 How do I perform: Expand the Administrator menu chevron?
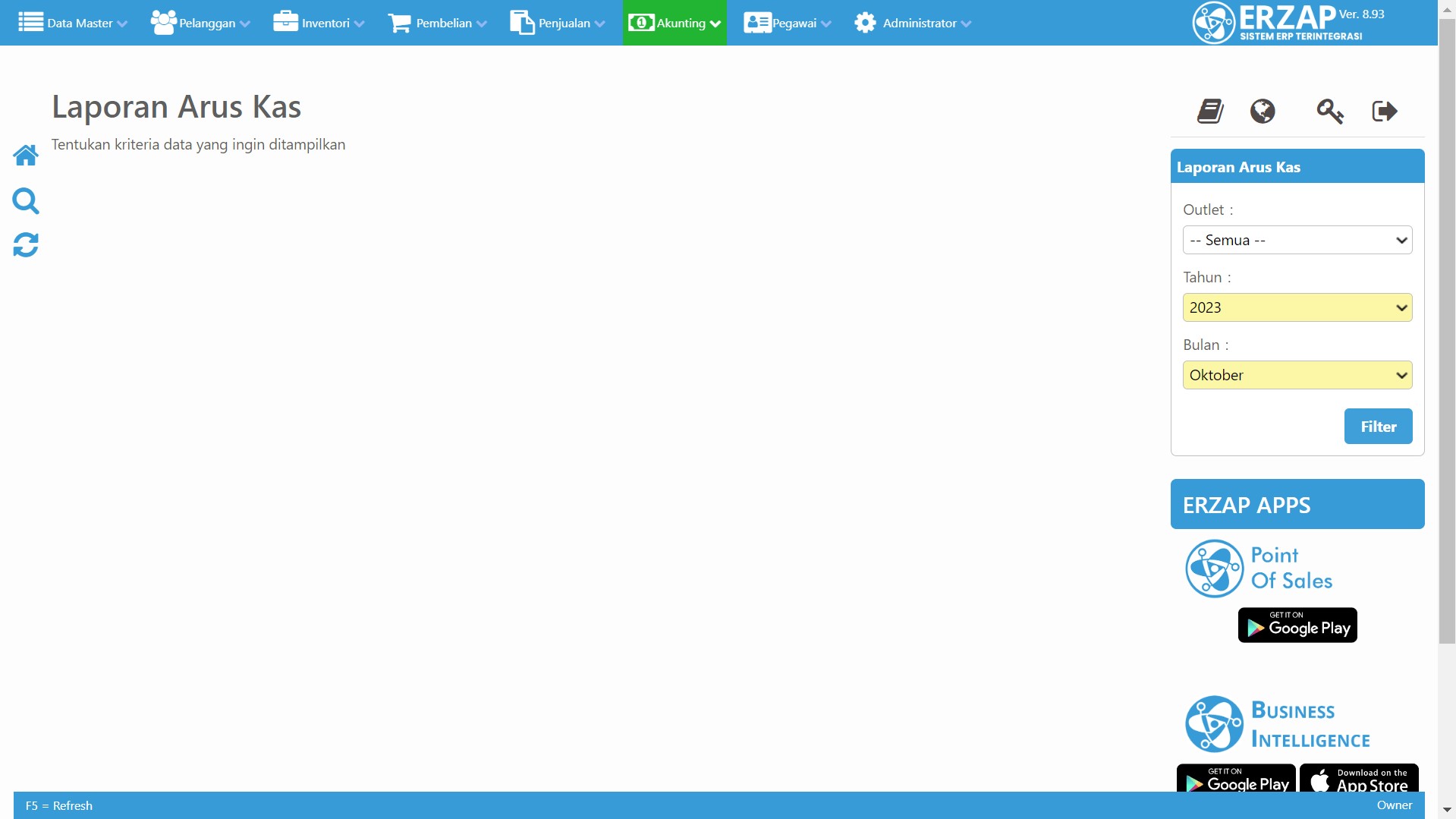click(x=966, y=24)
